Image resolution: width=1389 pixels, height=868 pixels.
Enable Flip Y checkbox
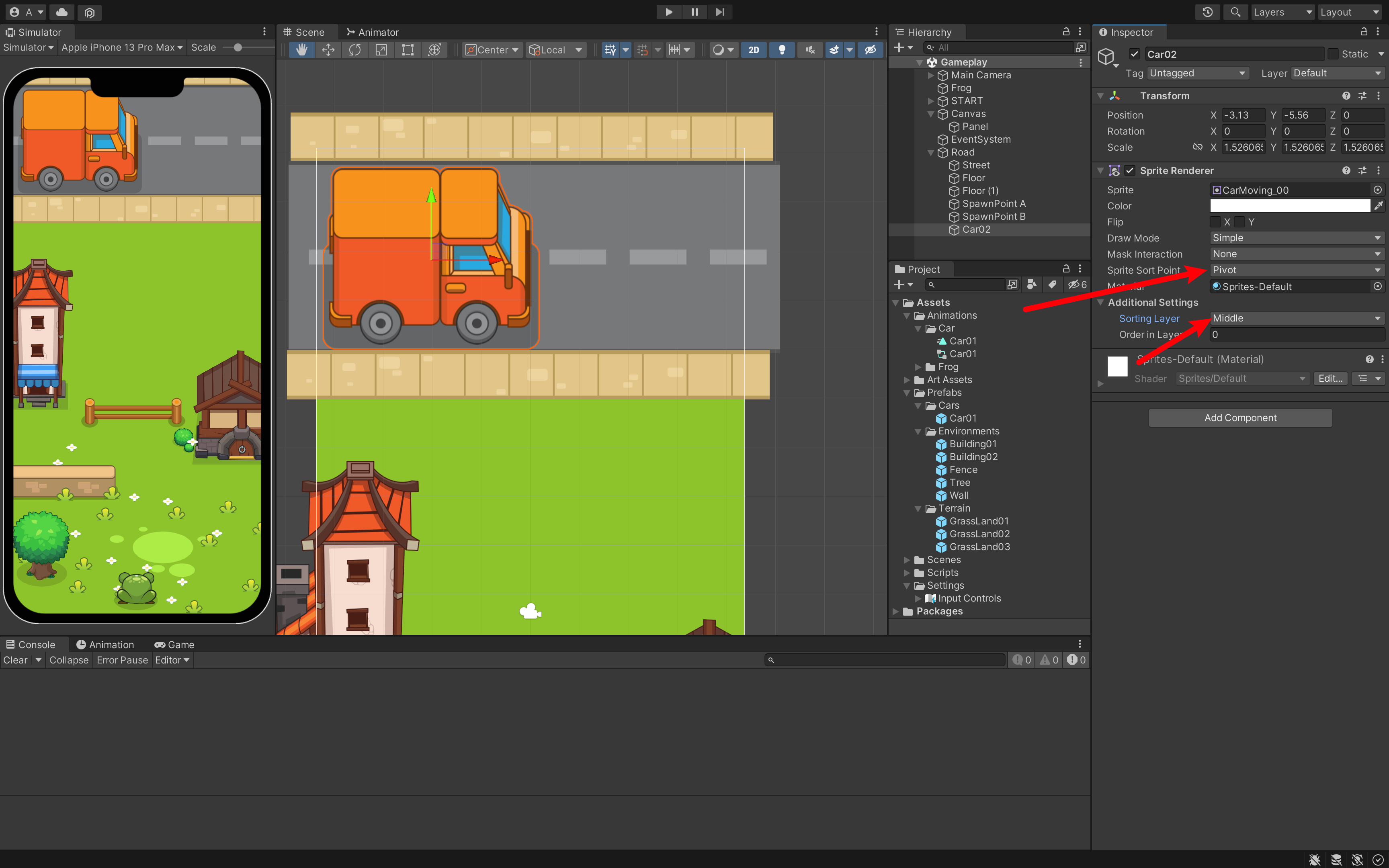click(x=1240, y=222)
